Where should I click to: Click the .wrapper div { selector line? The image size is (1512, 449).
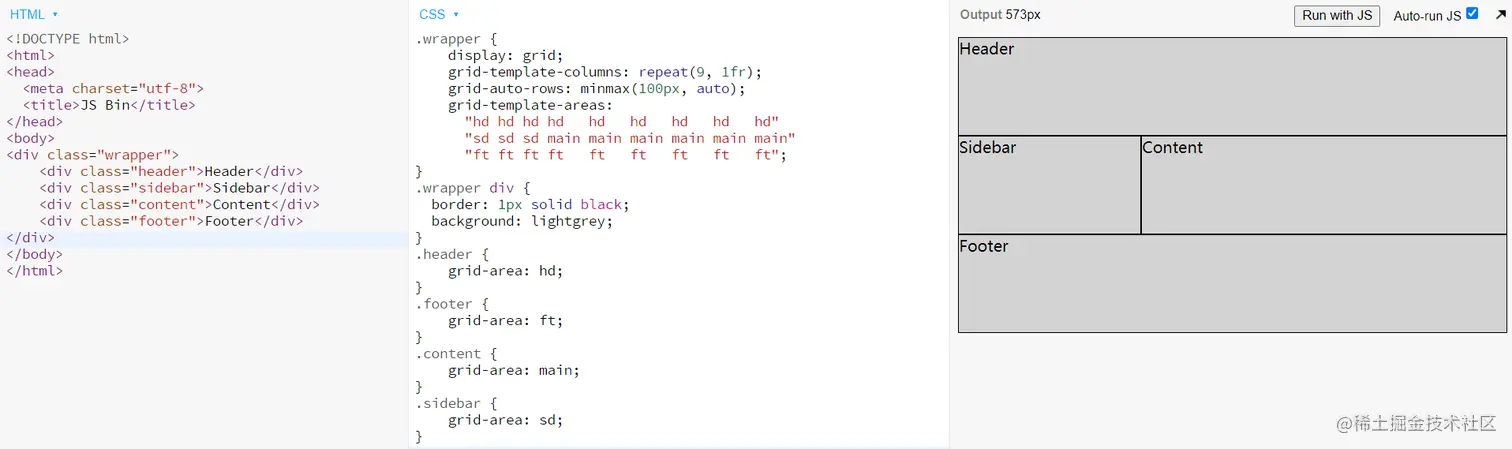473,188
